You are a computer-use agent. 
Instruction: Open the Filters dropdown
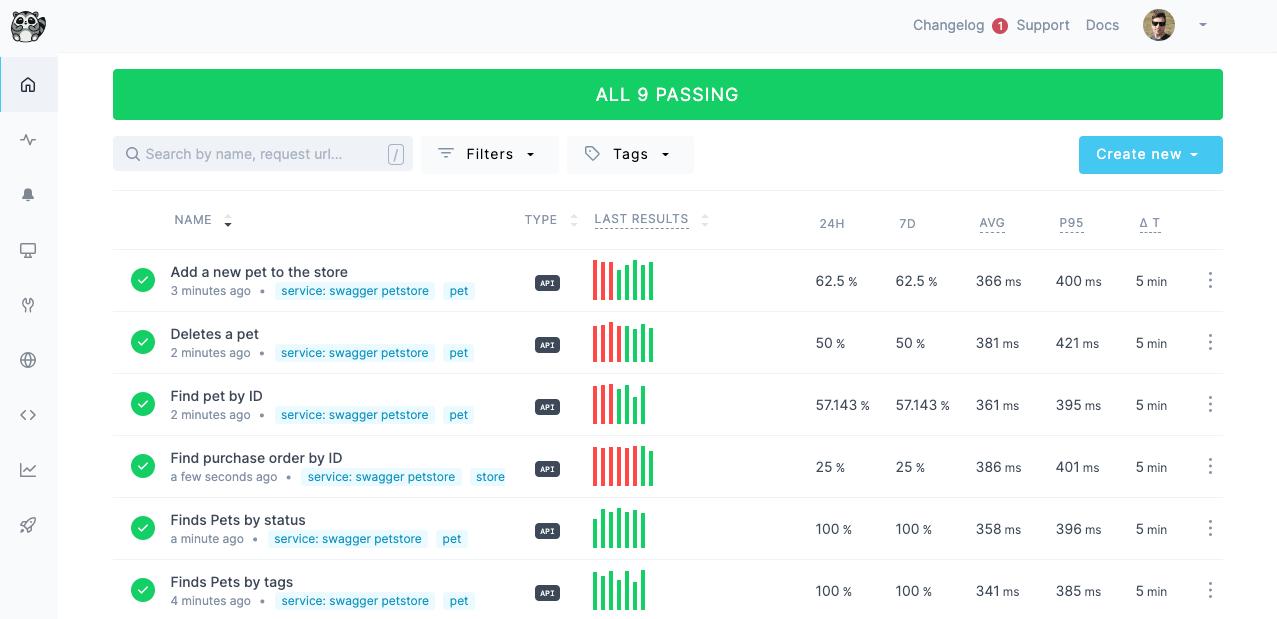[x=489, y=154]
